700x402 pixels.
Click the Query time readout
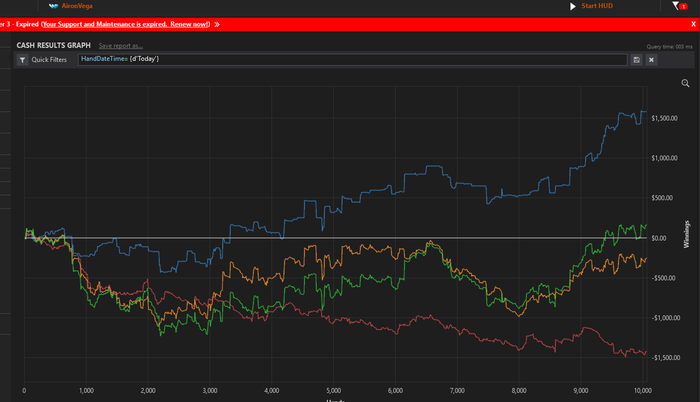pos(669,46)
